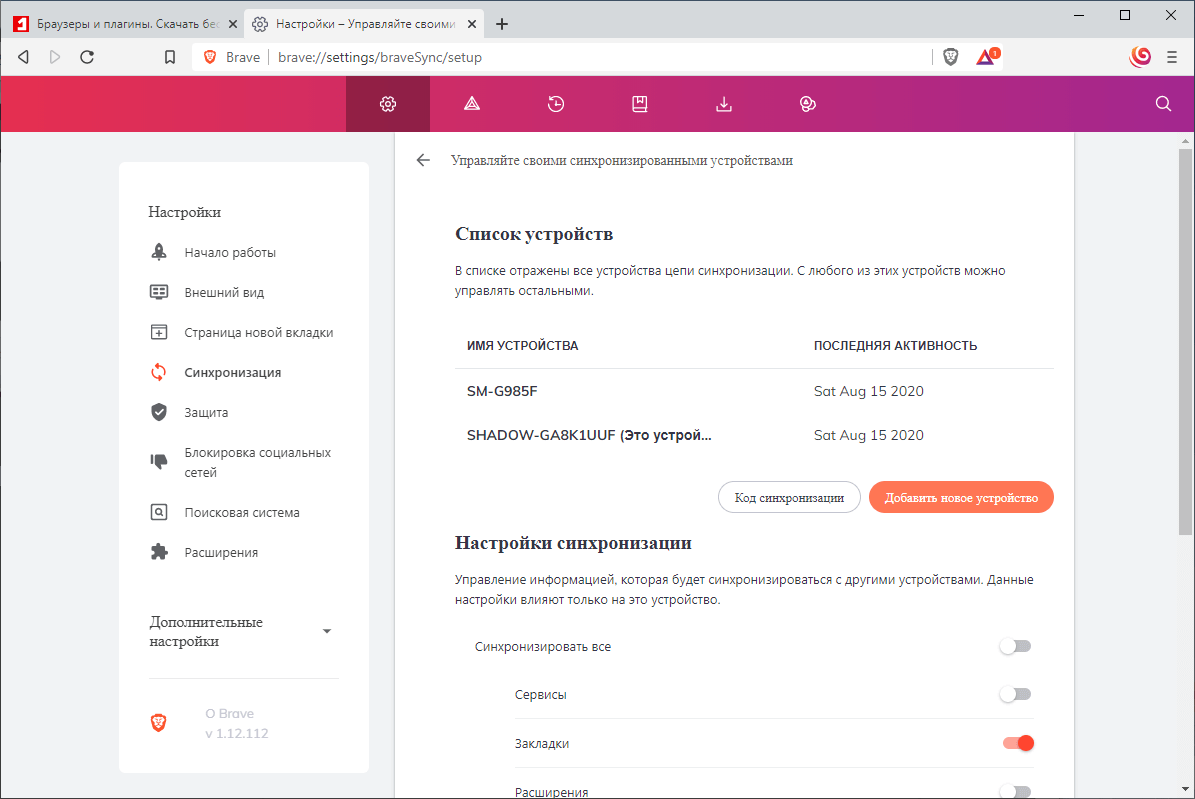The image size is (1195, 799).
Task: Open Блокировка социальных сетей section
Action: click(x=258, y=462)
